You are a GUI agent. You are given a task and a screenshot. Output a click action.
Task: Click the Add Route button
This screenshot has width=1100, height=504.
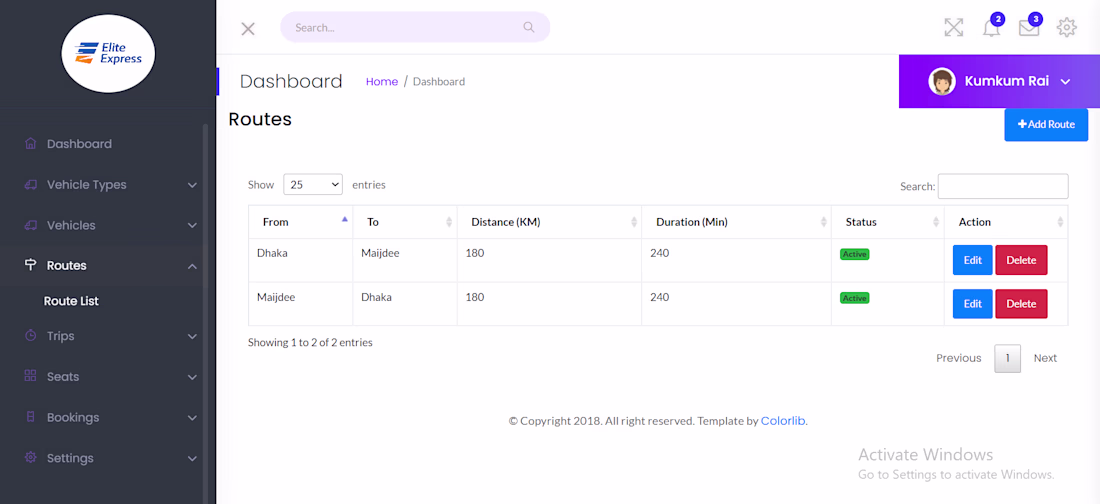pyautogui.click(x=1046, y=125)
